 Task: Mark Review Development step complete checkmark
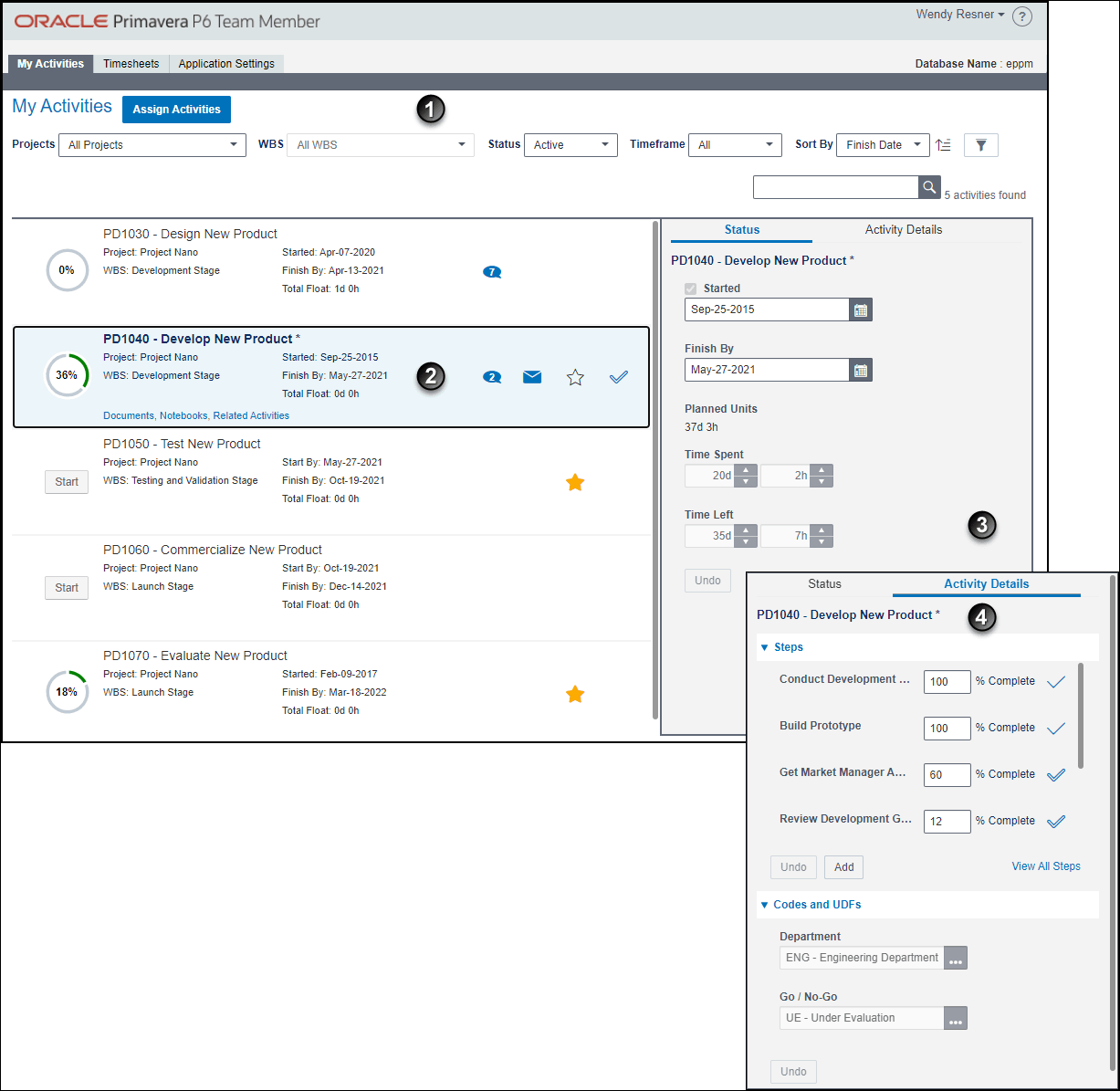click(1056, 822)
